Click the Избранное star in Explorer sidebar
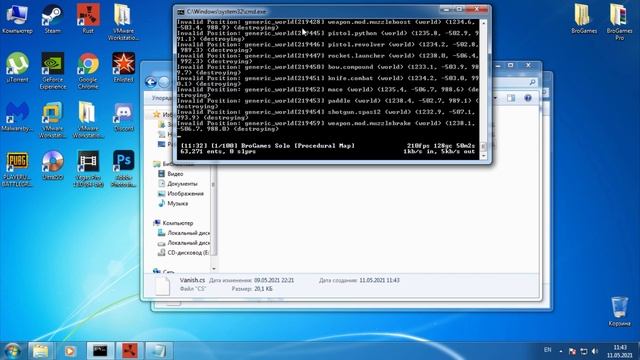The image size is (640, 360). pyautogui.click(x=156, y=115)
